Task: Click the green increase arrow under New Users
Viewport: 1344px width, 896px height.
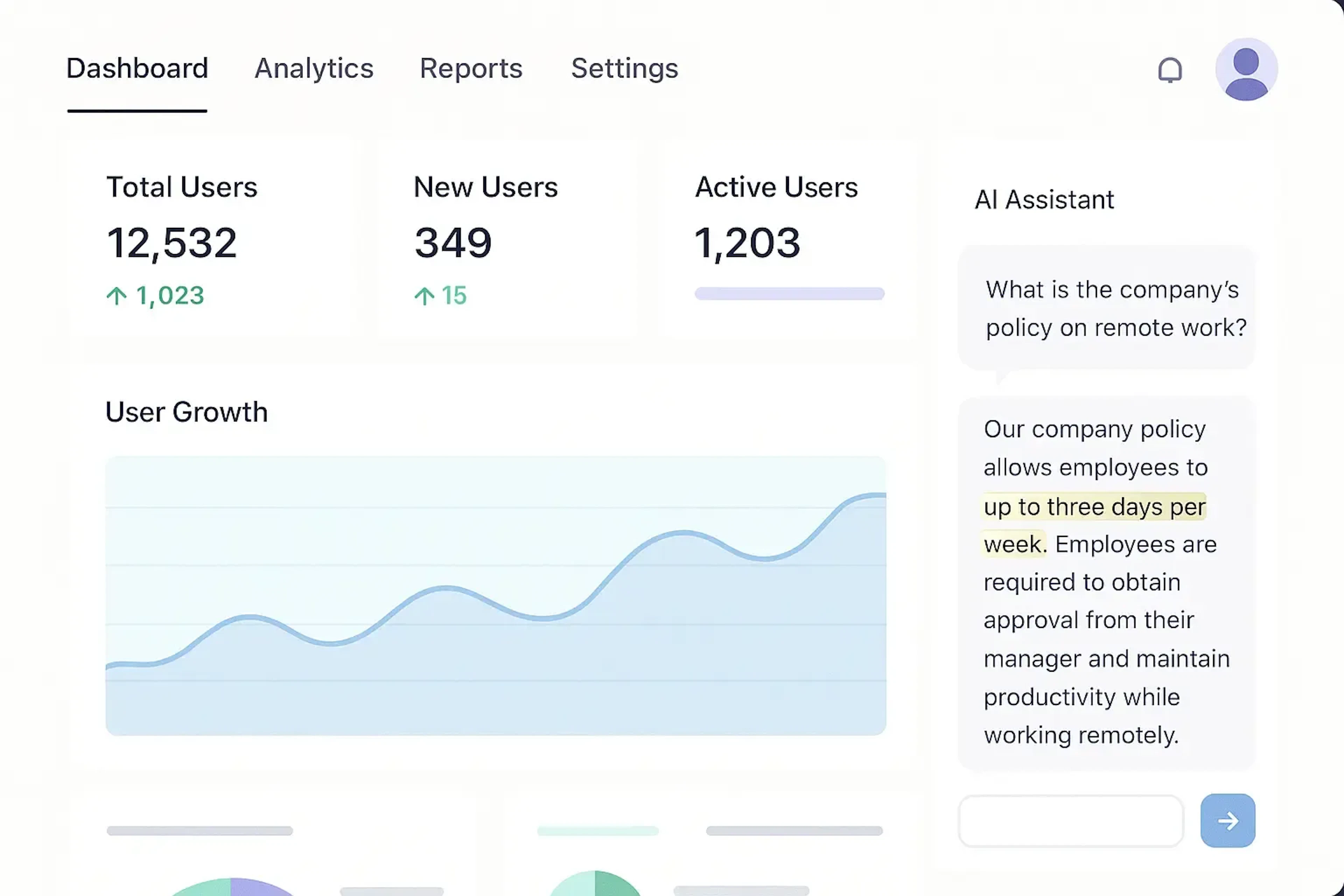Action: point(425,295)
